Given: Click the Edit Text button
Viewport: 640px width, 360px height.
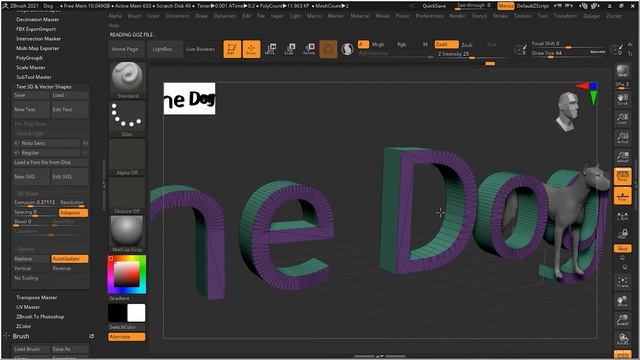Looking at the screenshot, I should [x=69, y=109].
